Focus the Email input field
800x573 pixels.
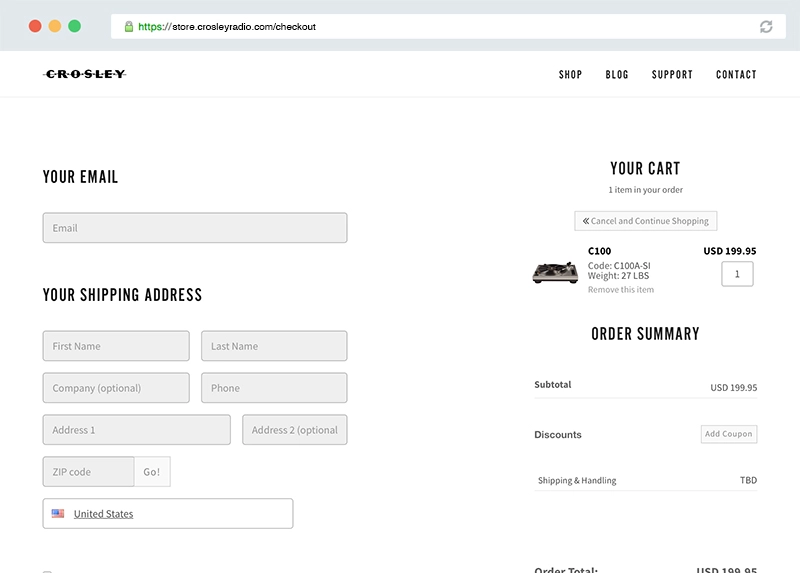click(x=195, y=228)
